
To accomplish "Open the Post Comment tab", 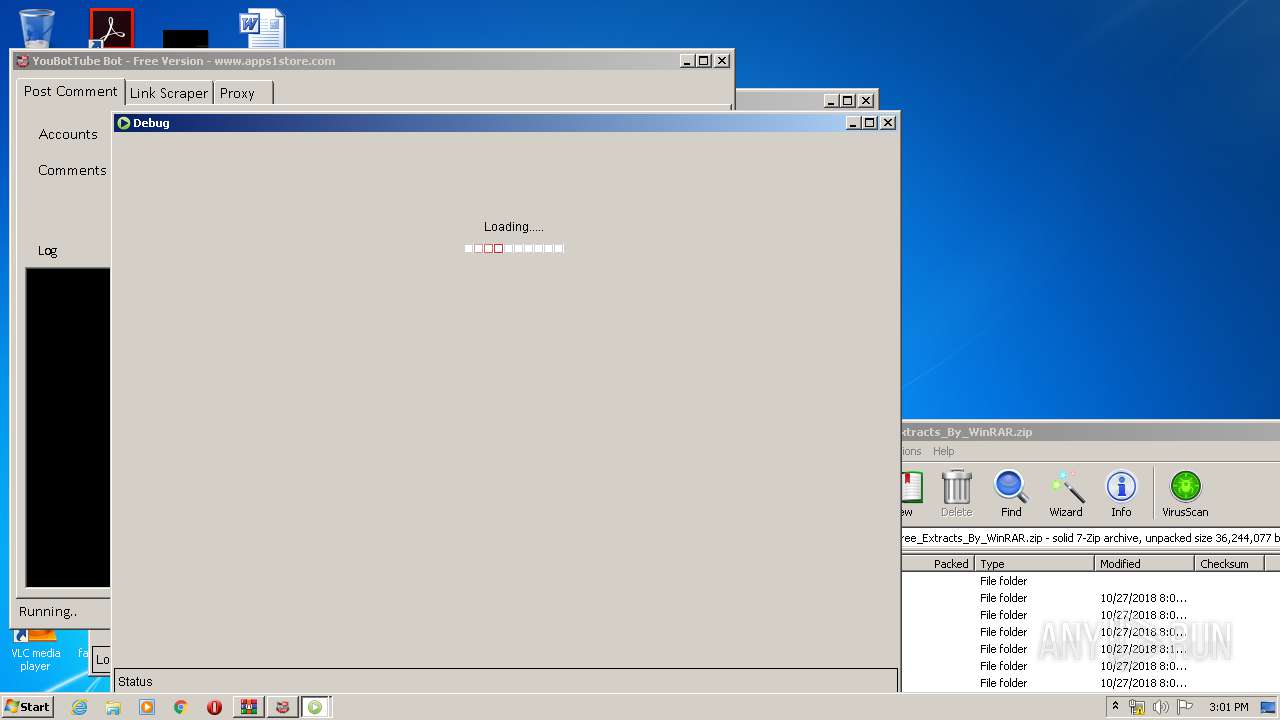I will tap(70, 91).
